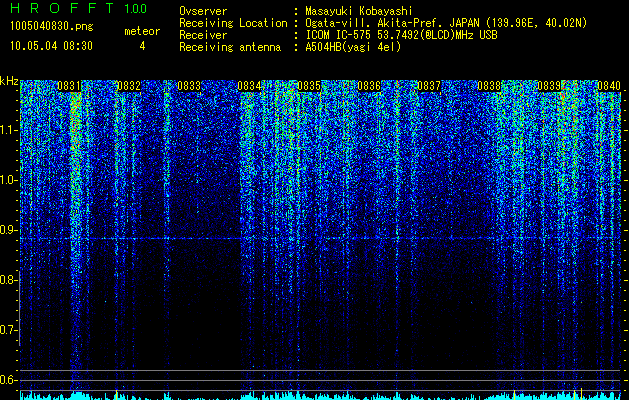Click the Receiver label
Screen dimensions: 629x400
click(203, 35)
